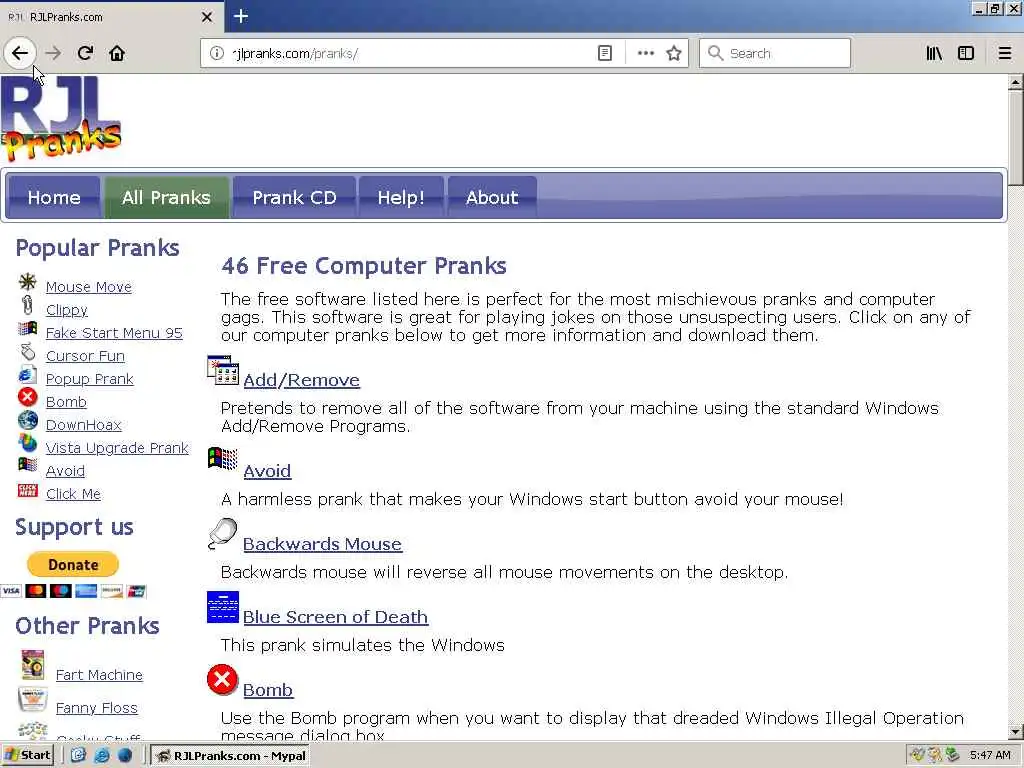Open the Help! navigation tab

coord(401,197)
